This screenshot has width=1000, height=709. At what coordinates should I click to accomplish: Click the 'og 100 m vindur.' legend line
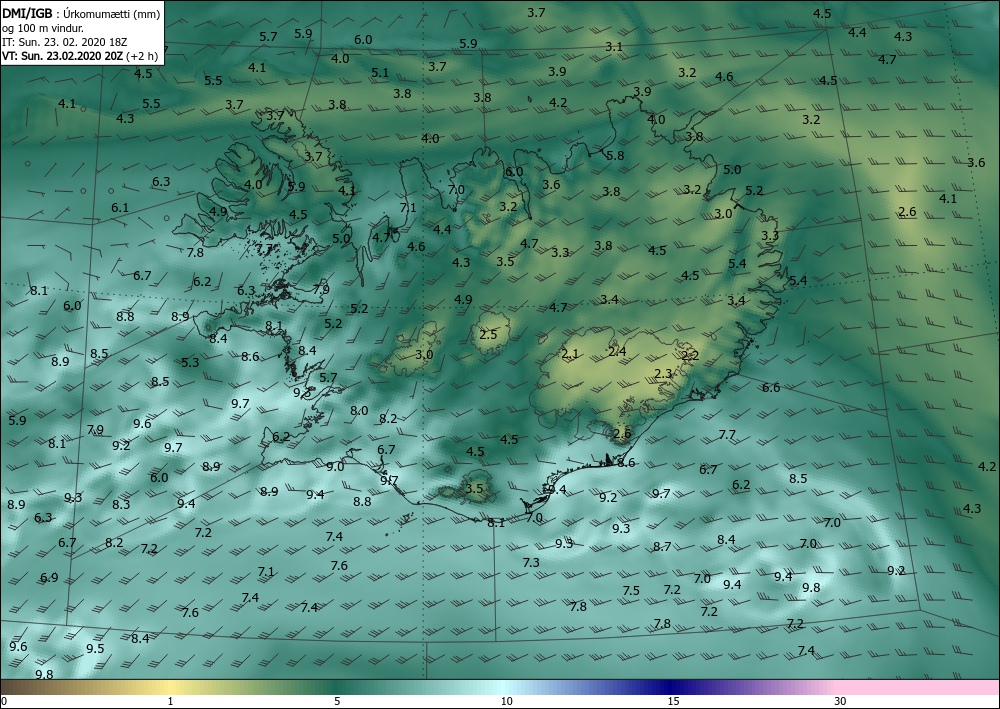(x=43, y=28)
